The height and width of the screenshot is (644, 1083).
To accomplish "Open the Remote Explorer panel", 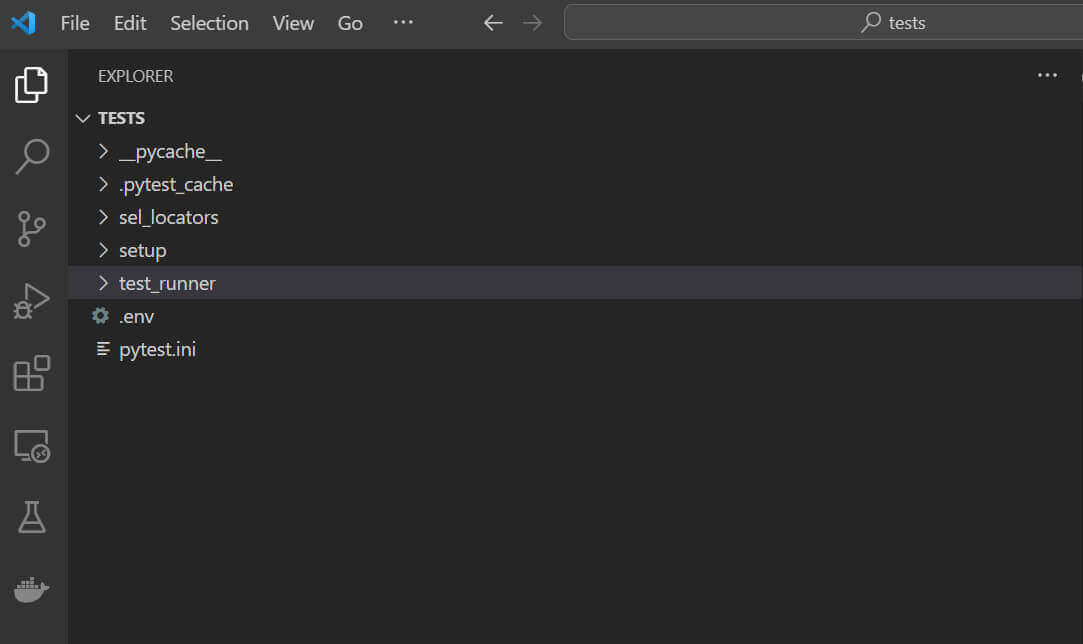I will pos(33,446).
